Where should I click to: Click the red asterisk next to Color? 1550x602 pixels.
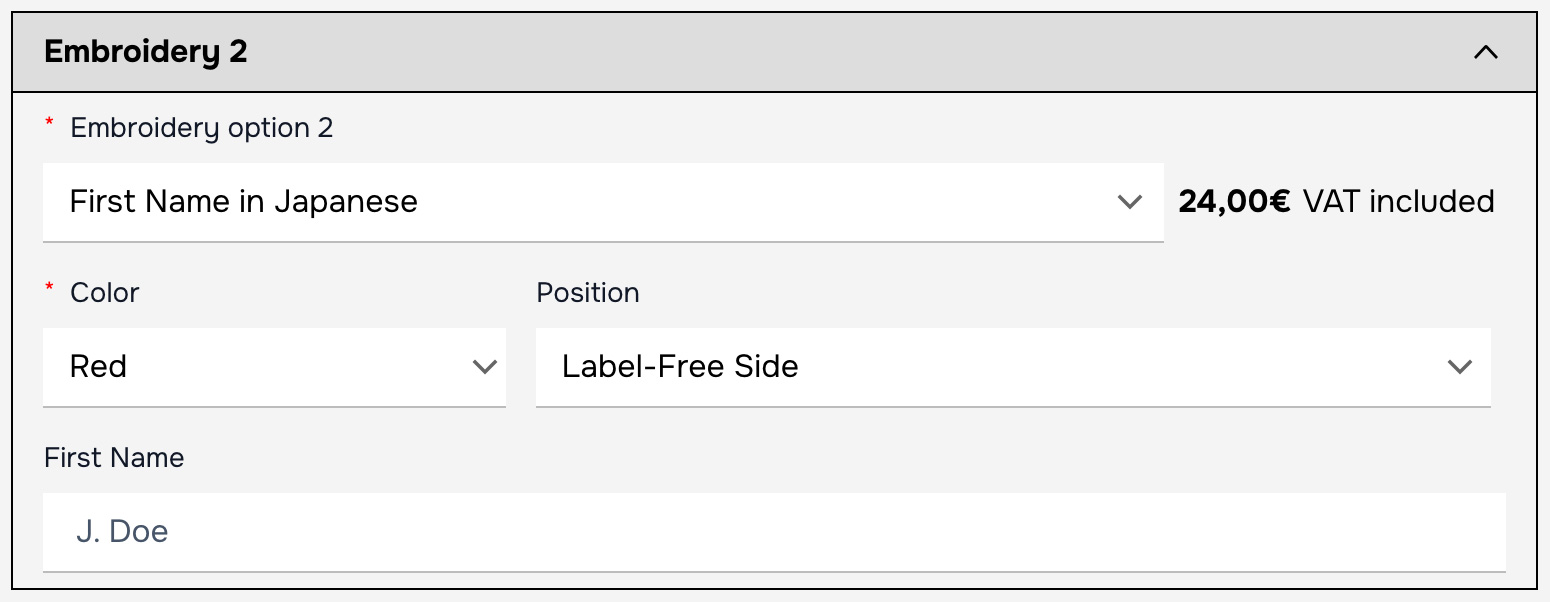[x=50, y=290]
